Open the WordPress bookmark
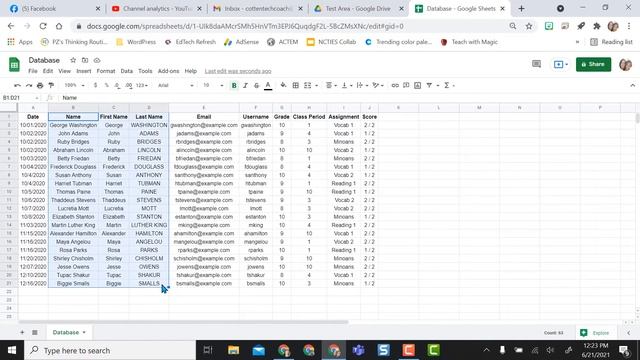 136,42
